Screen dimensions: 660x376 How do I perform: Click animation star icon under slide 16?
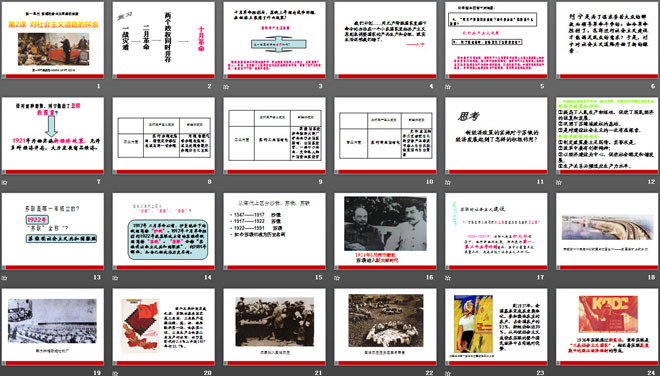337,278
